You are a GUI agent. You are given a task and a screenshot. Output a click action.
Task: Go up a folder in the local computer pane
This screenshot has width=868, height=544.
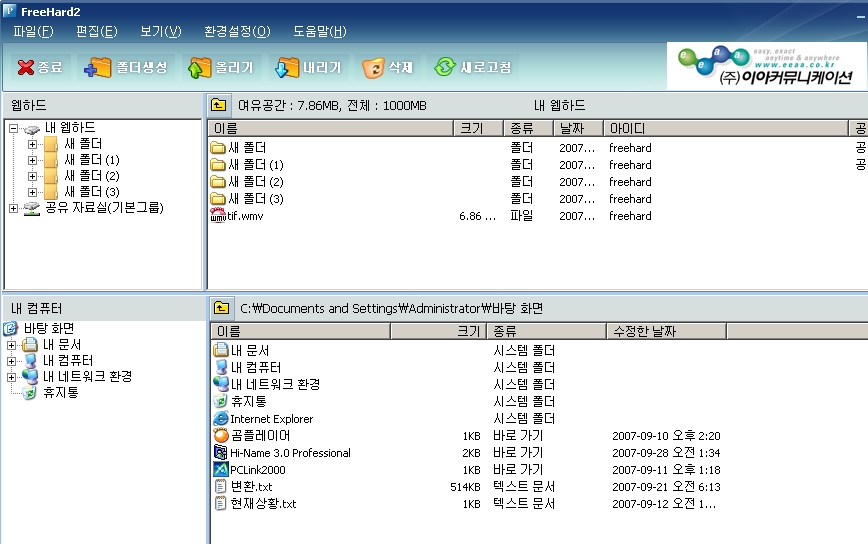221,309
